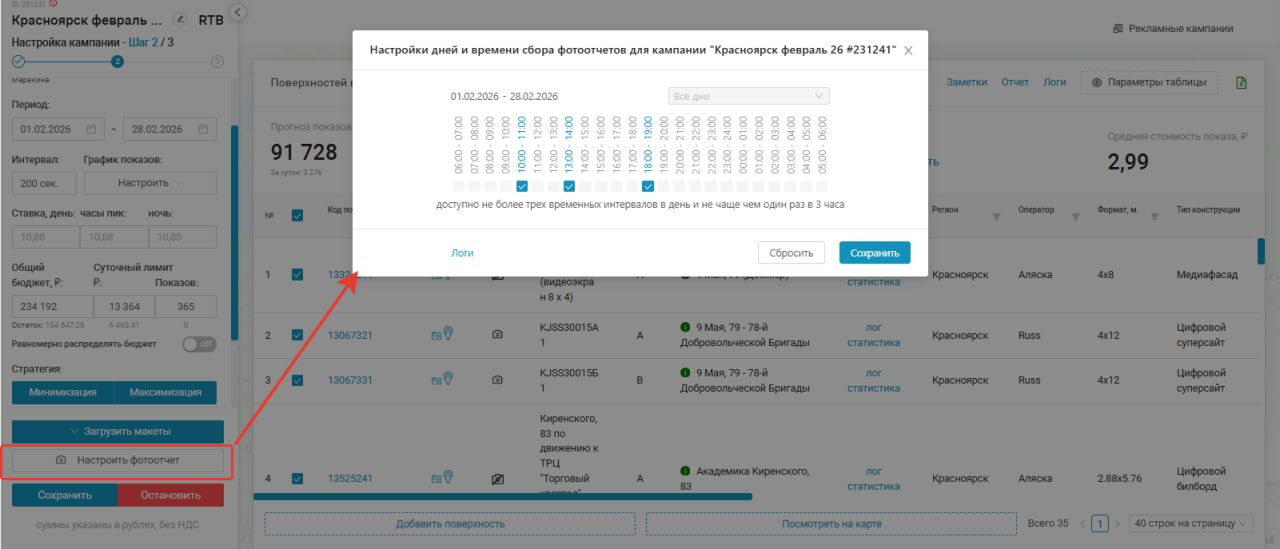This screenshot has height=549, width=1280.
Task: Uncheck the 10:00 - 11:00 time interval
Action: click(x=522, y=186)
